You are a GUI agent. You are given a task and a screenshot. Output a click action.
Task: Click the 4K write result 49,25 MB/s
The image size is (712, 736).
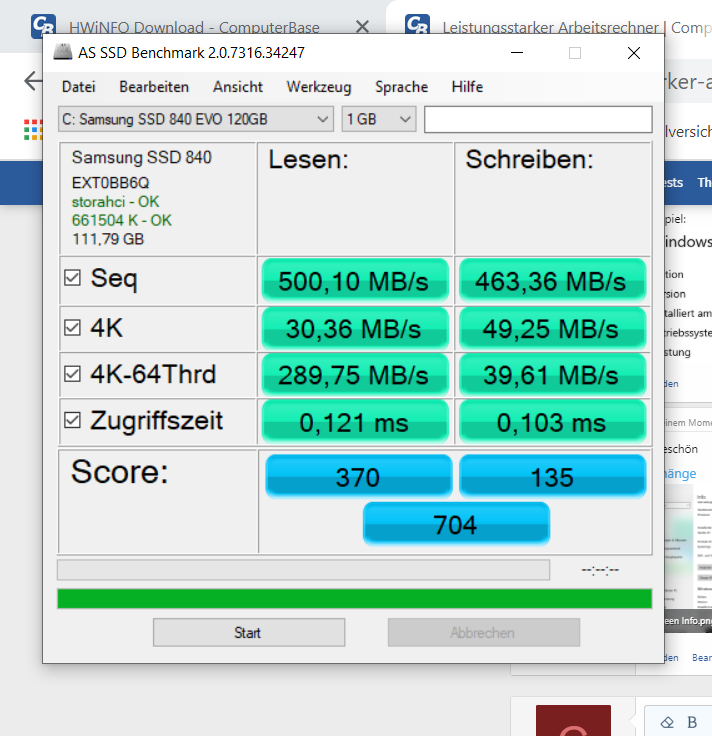point(552,328)
